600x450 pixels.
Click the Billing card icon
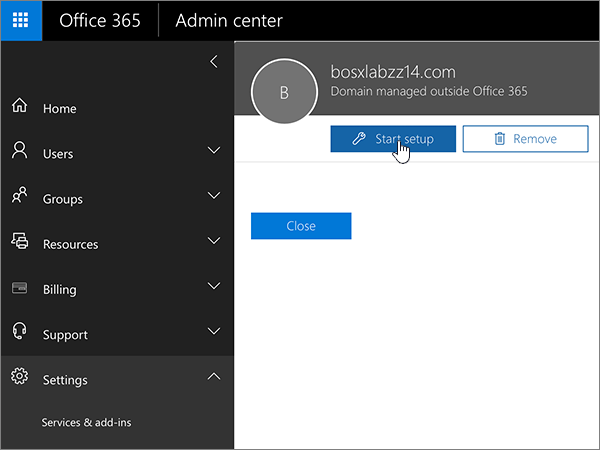19,289
